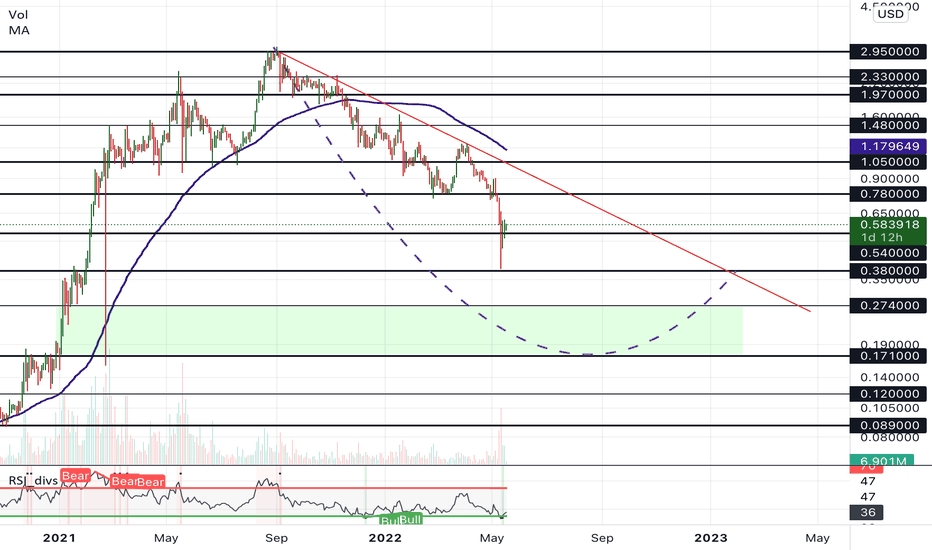The width and height of the screenshot is (932, 550).
Task: Click the 0.780000 price label
Action: click(x=888, y=194)
